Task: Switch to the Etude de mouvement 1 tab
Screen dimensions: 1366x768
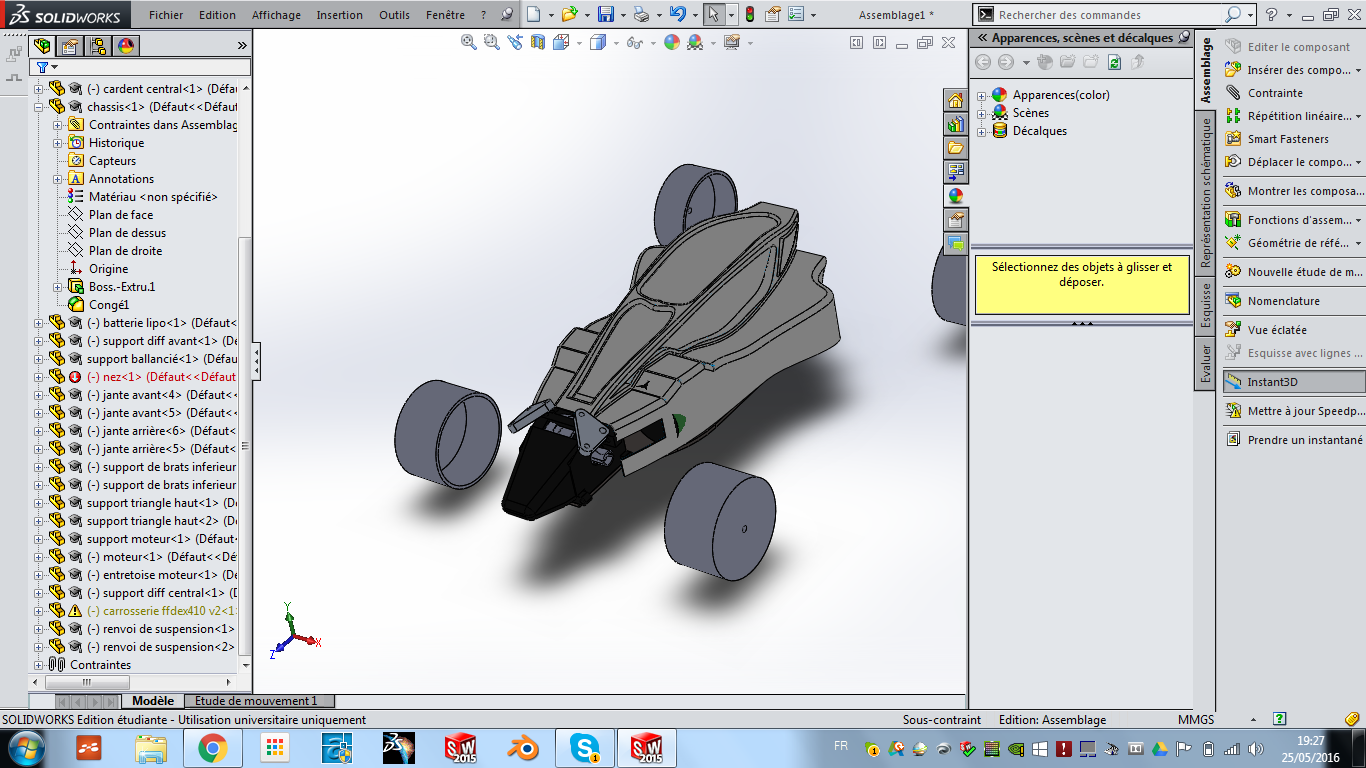Action: click(256, 701)
